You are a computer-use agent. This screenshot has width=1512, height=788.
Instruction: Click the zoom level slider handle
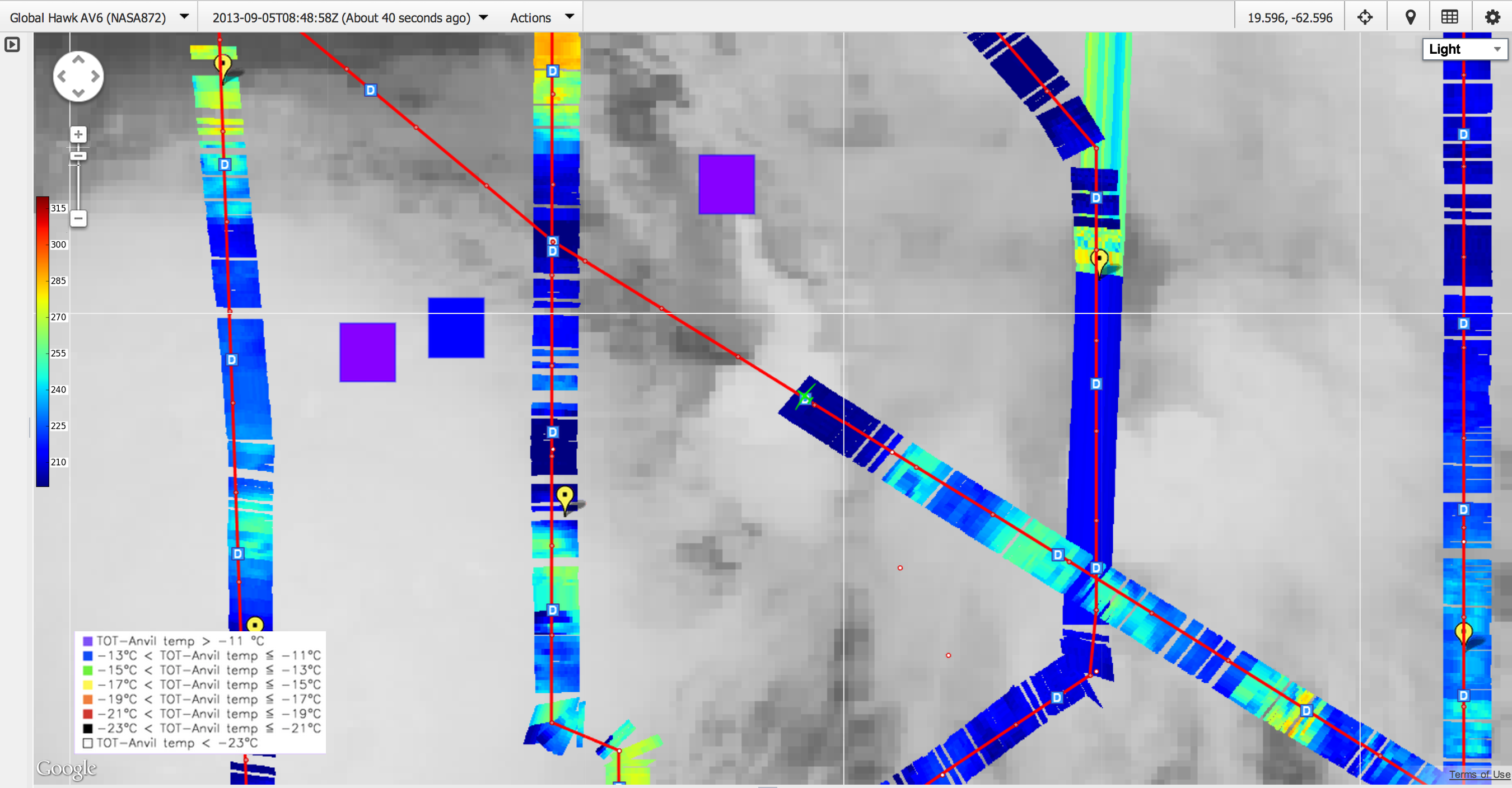pyautogui.click(x=78, y=156)
